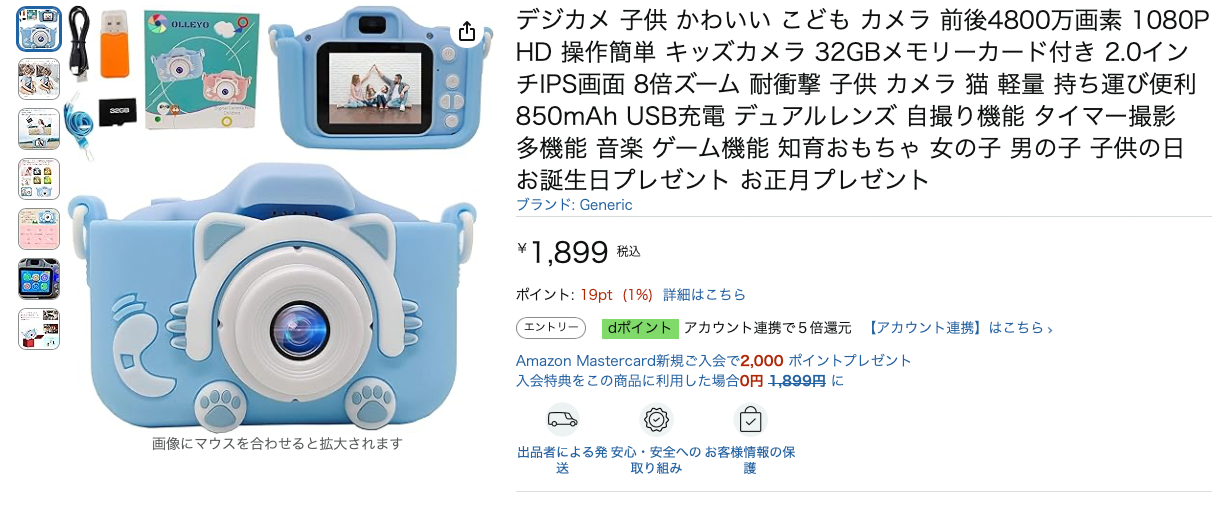Click the 詳細はこちら points detail link

[x=704, y=295]
